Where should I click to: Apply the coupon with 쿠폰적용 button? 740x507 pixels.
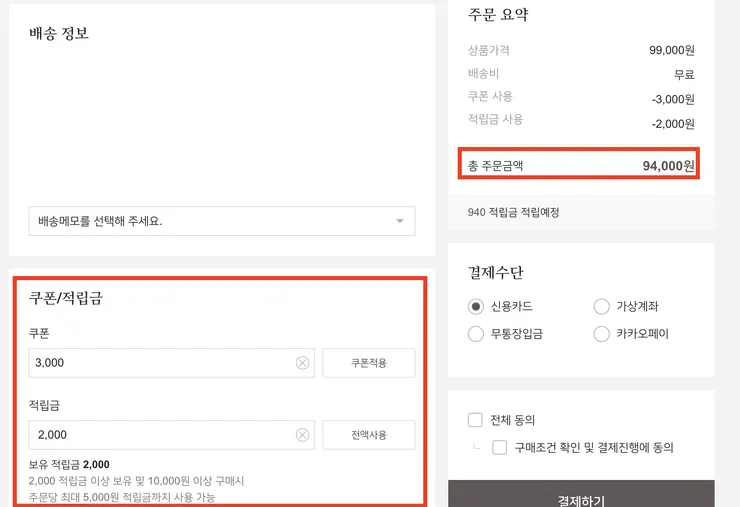(369, 363)
